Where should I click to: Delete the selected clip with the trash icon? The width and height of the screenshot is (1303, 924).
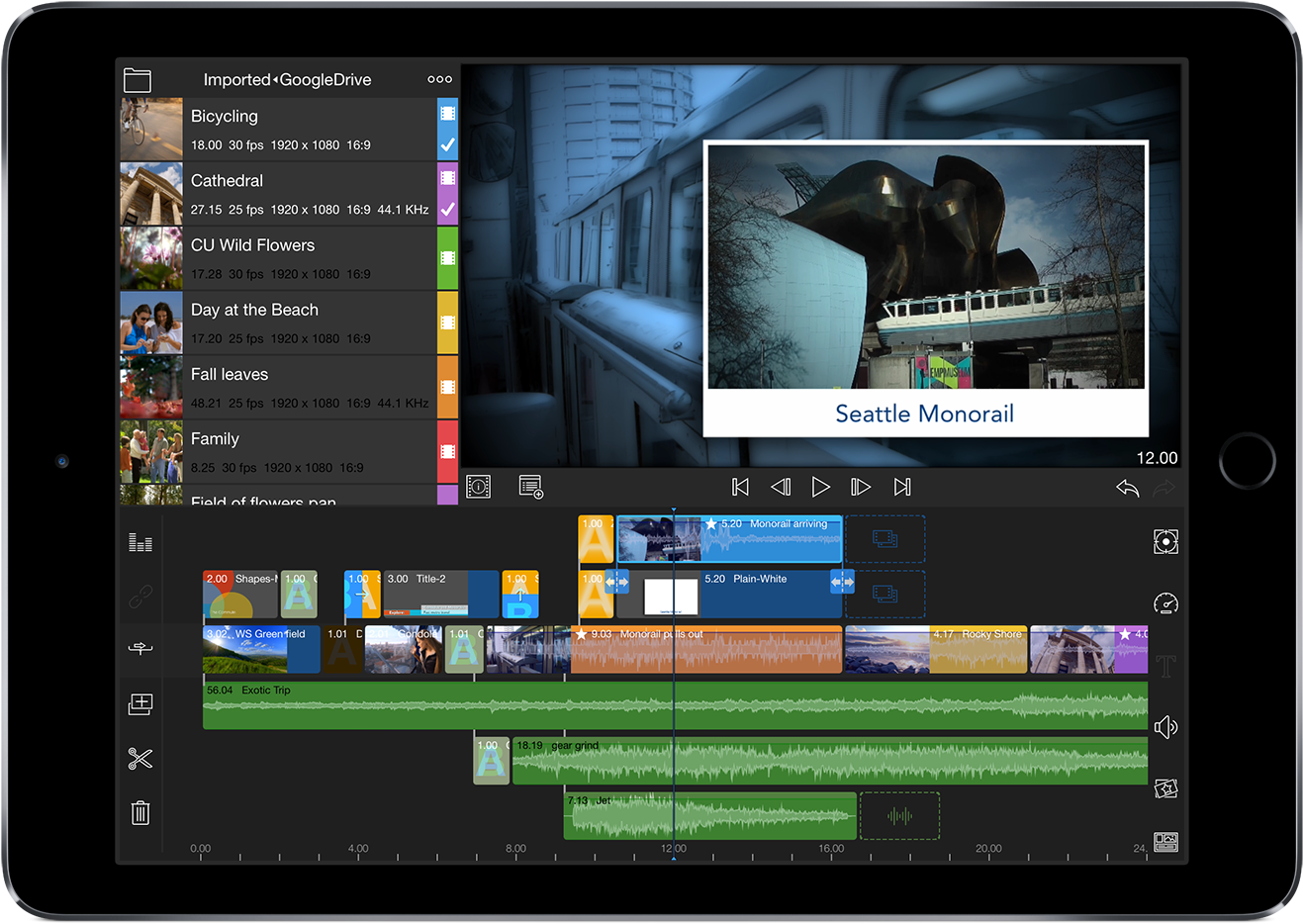(140, 812)
